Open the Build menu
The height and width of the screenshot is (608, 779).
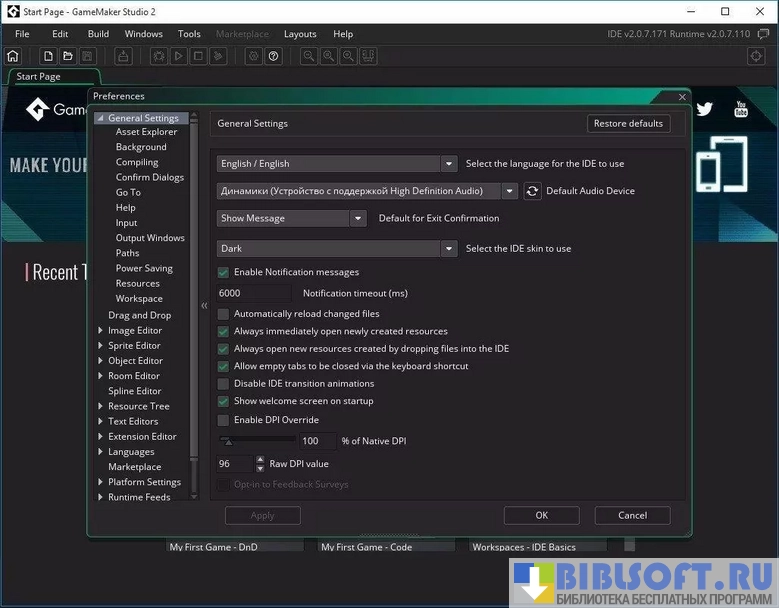coord(98,34)
